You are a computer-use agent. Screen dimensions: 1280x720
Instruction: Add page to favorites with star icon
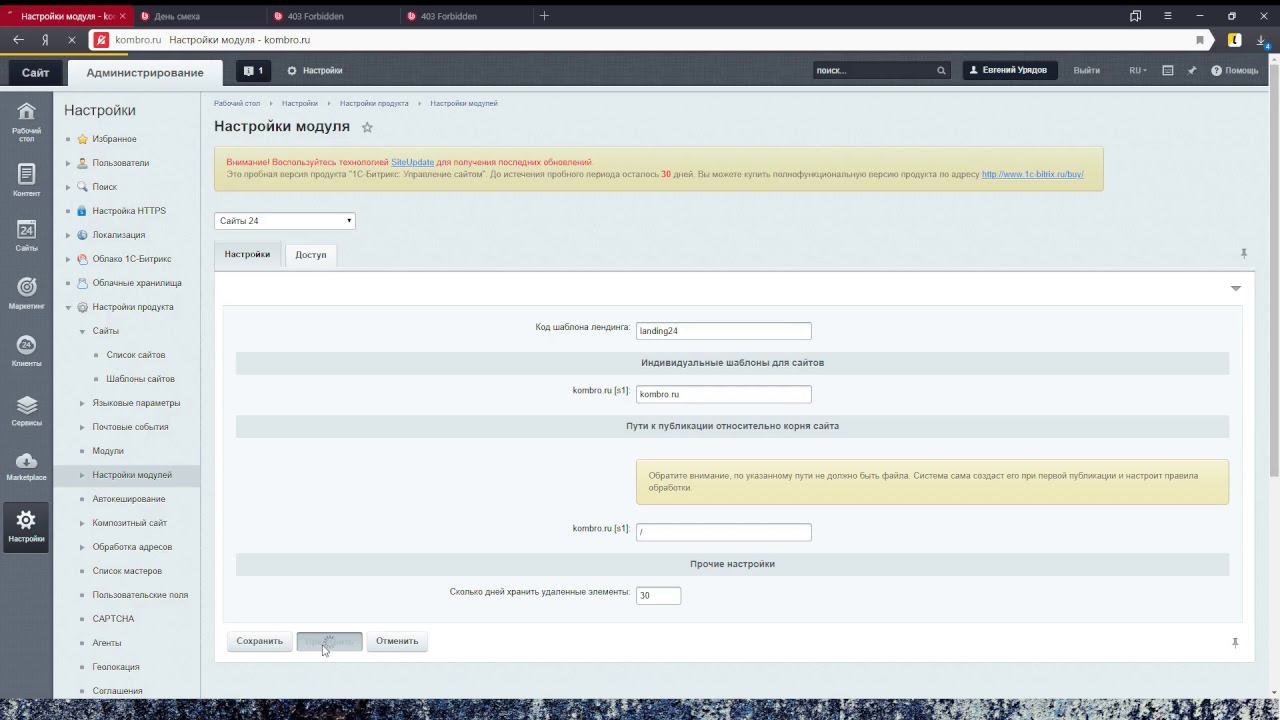tap(367, 127)
